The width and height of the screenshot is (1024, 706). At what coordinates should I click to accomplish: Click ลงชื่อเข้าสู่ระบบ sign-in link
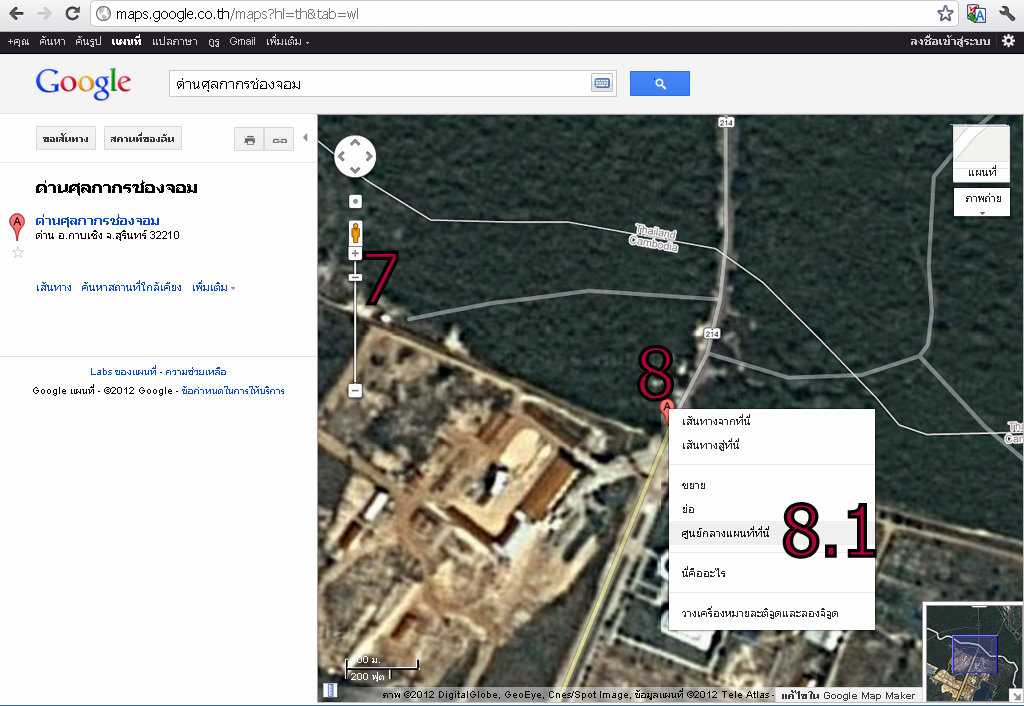[x=950, y=41]
